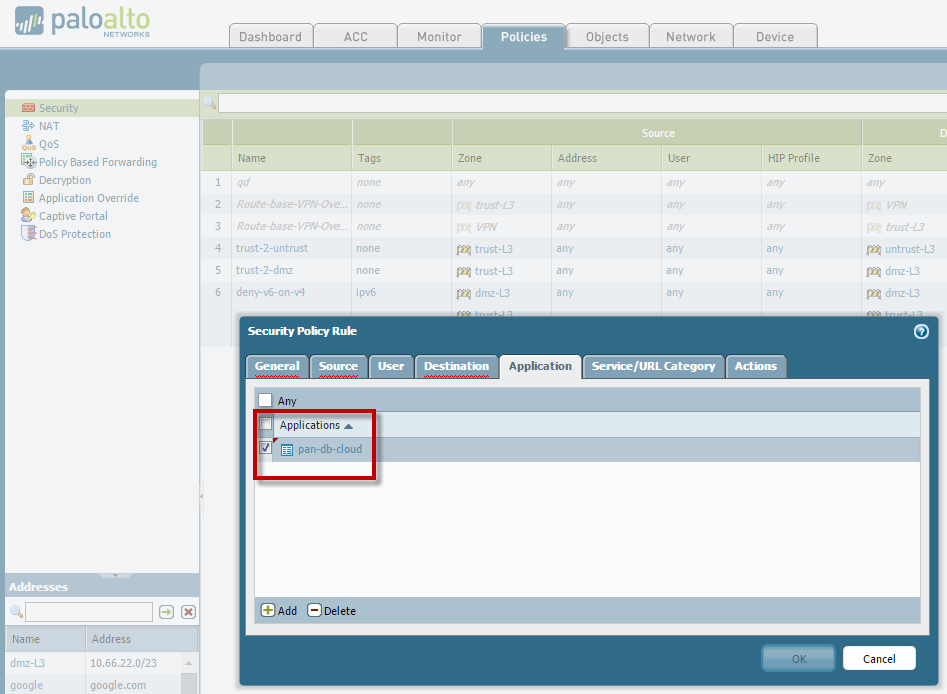Screen dimensions: 947x694
Task: Toggle the Applications column sort arrow
Action: click(348, 424)
